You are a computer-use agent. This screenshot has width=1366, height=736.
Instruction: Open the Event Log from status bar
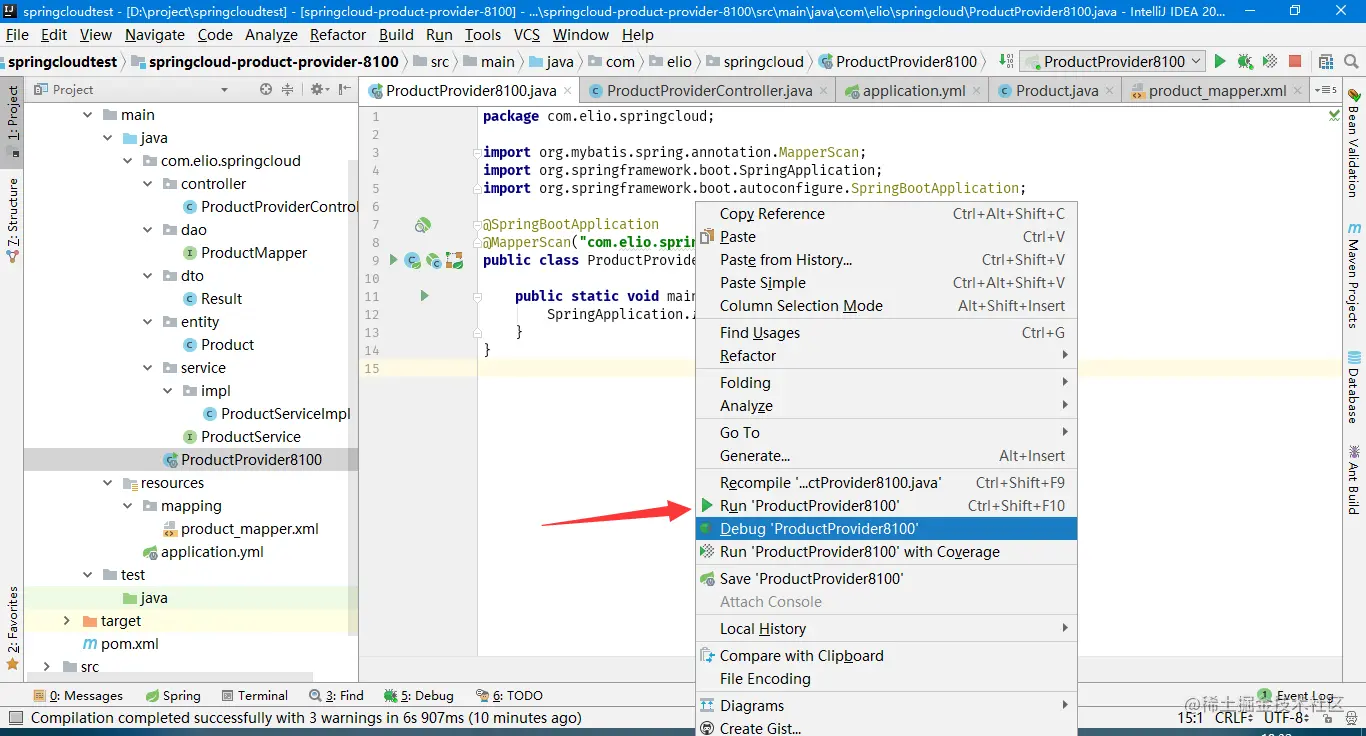[1295, 696]
